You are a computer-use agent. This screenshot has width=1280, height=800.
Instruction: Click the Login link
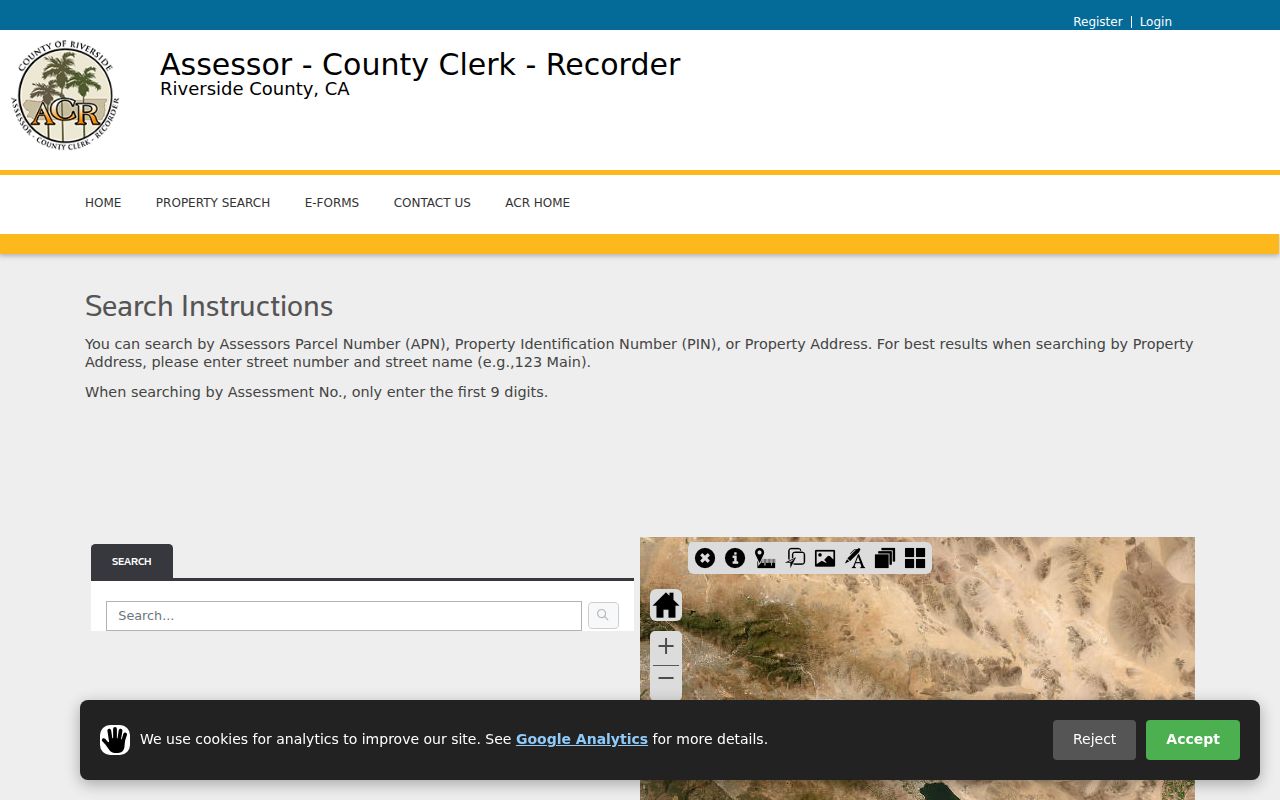click(x=1156, y=22)
